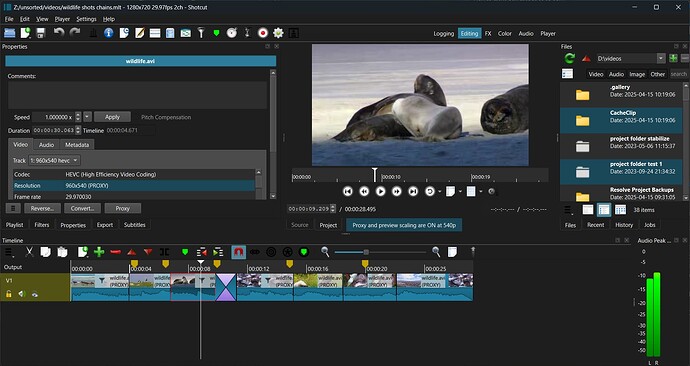Switch to the Metadata tab

(77, 145)
